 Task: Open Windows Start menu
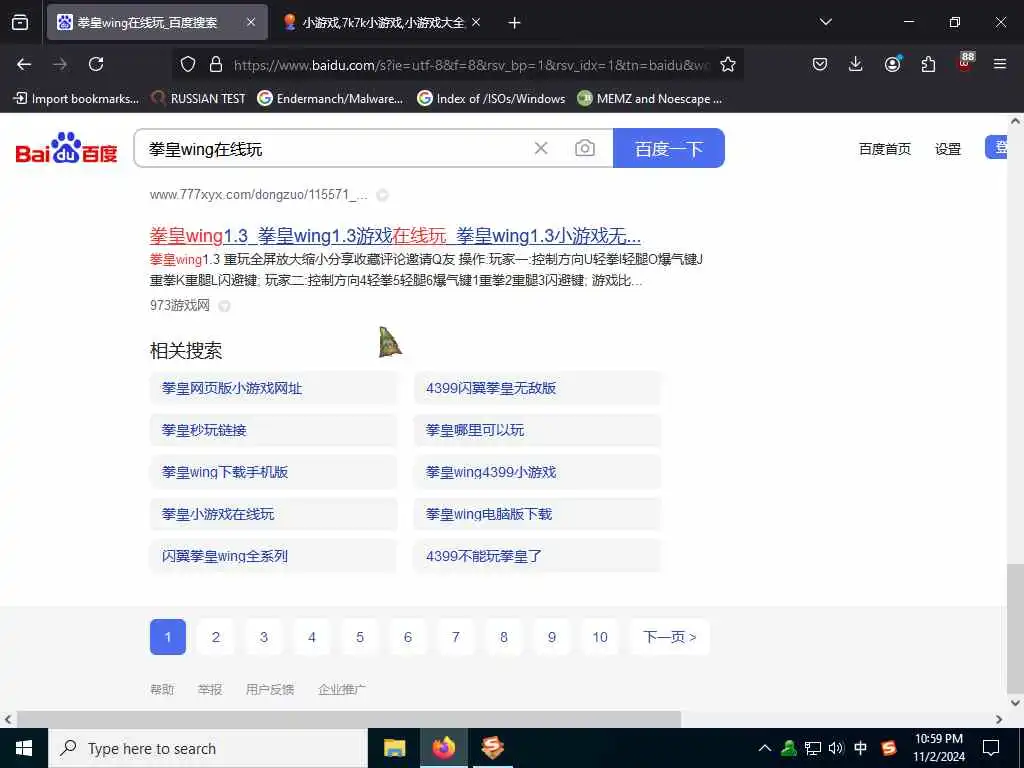click(24, 748)
